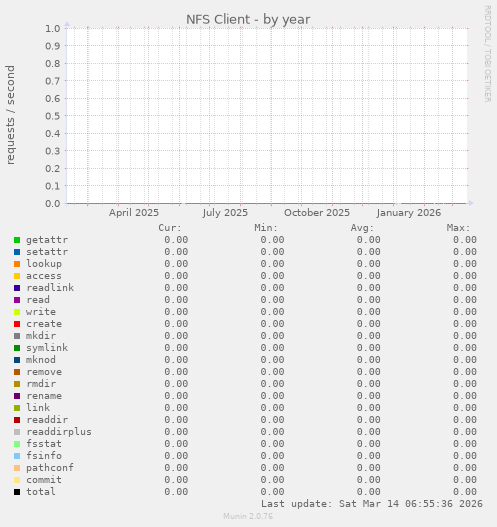Click the requests / second axis title
Screen dimensions: 497x527
pyautogui.click(x=10, y=115)
